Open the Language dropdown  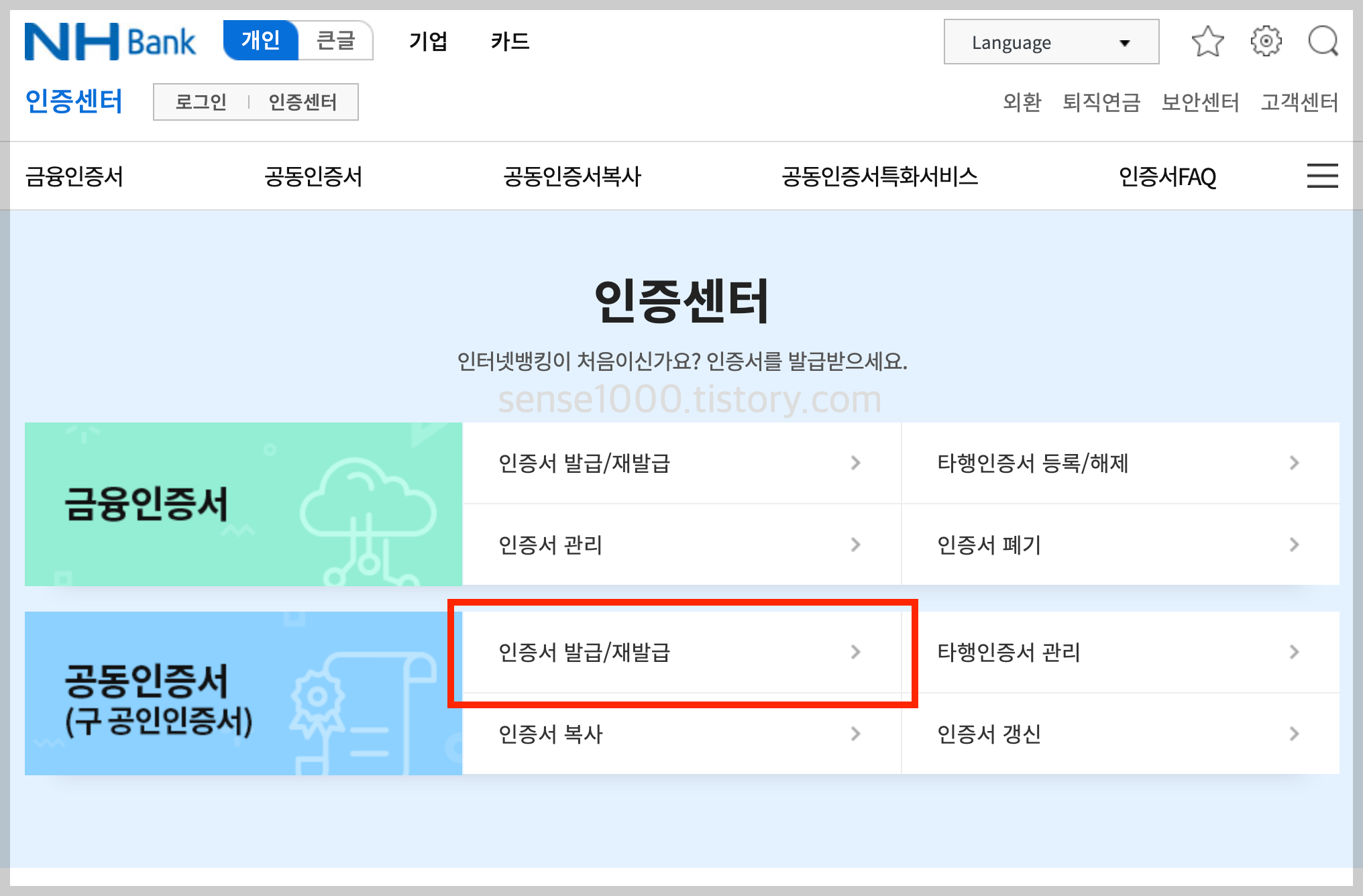[1050, 42]
